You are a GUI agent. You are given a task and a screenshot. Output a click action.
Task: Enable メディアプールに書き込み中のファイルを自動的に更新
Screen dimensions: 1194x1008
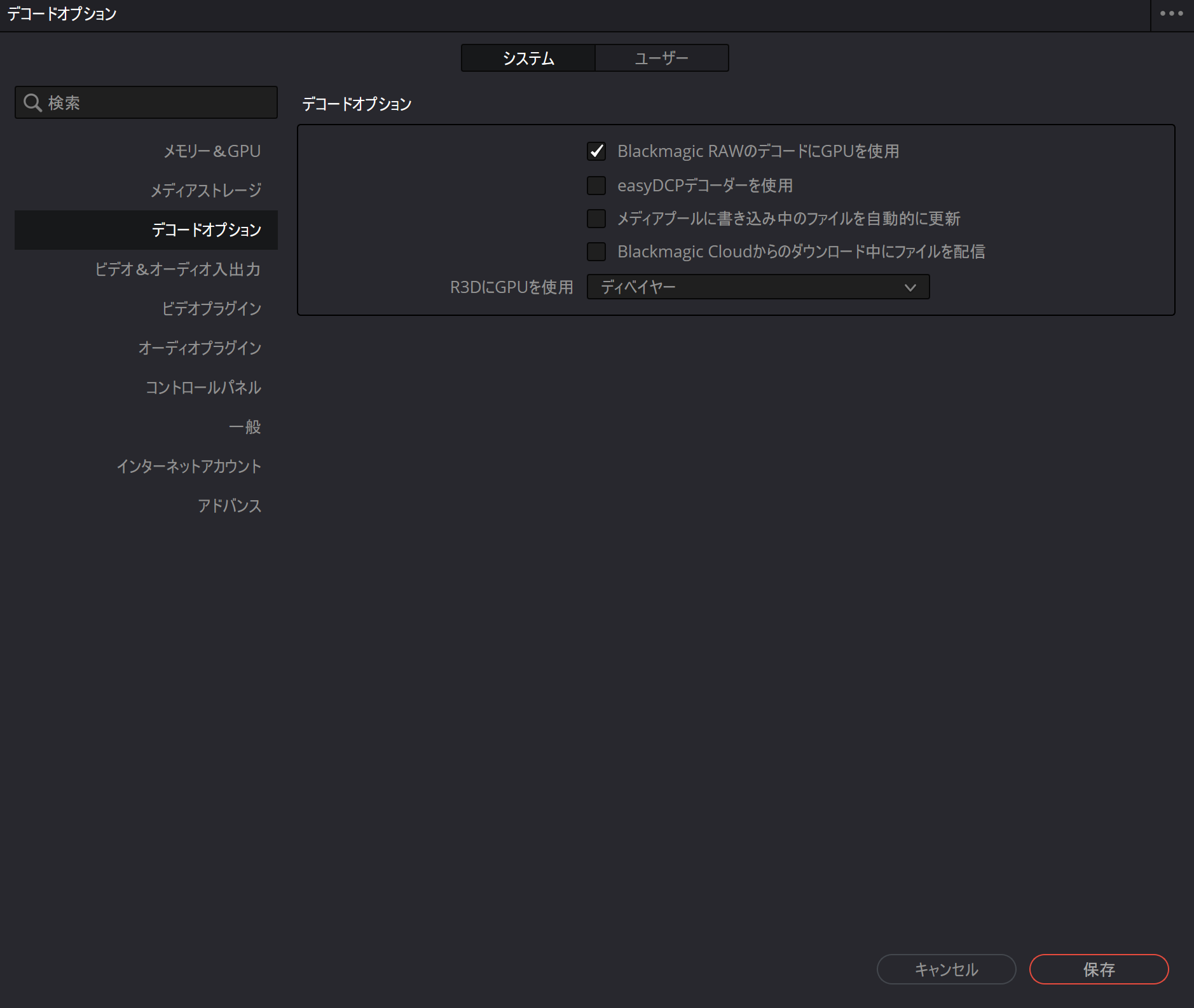click(596, 219)
